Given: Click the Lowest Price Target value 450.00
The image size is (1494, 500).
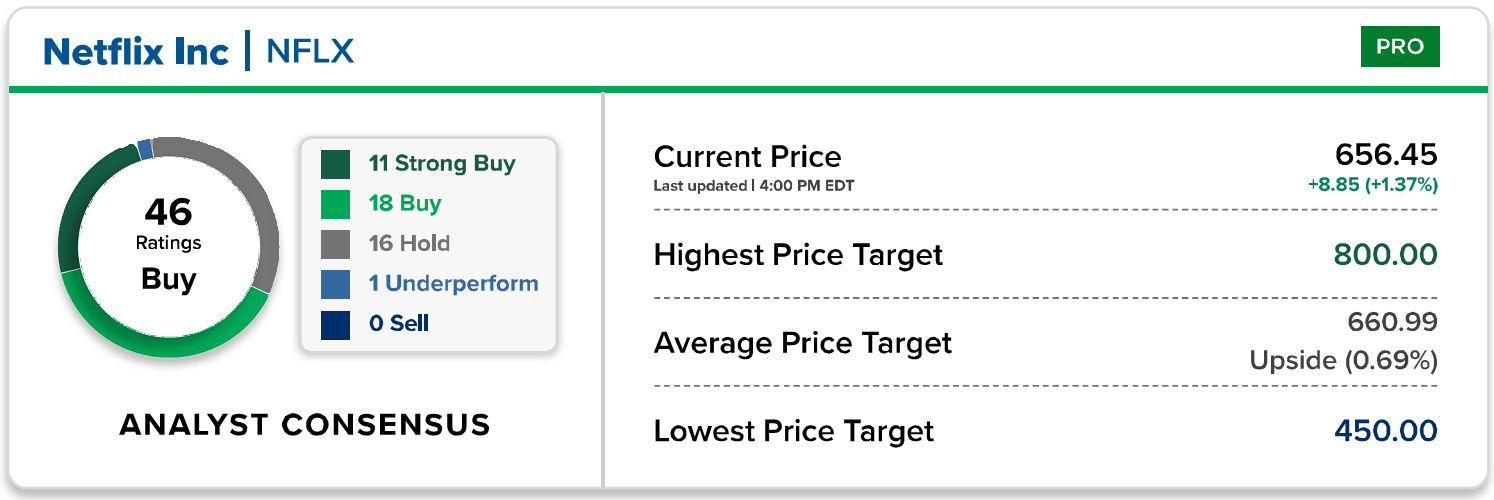Looking at the screenshot, I should click(x=1386, y=431).
